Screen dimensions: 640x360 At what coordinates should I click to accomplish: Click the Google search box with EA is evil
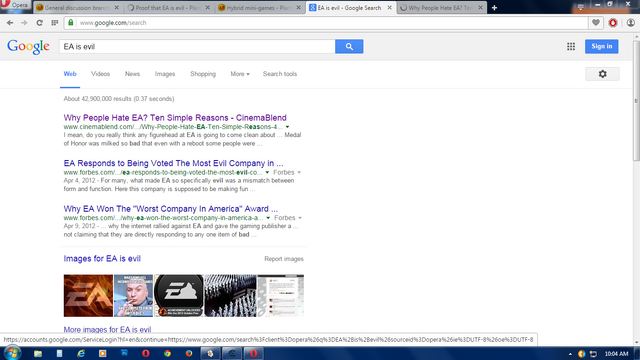click(x=197, y=47)
